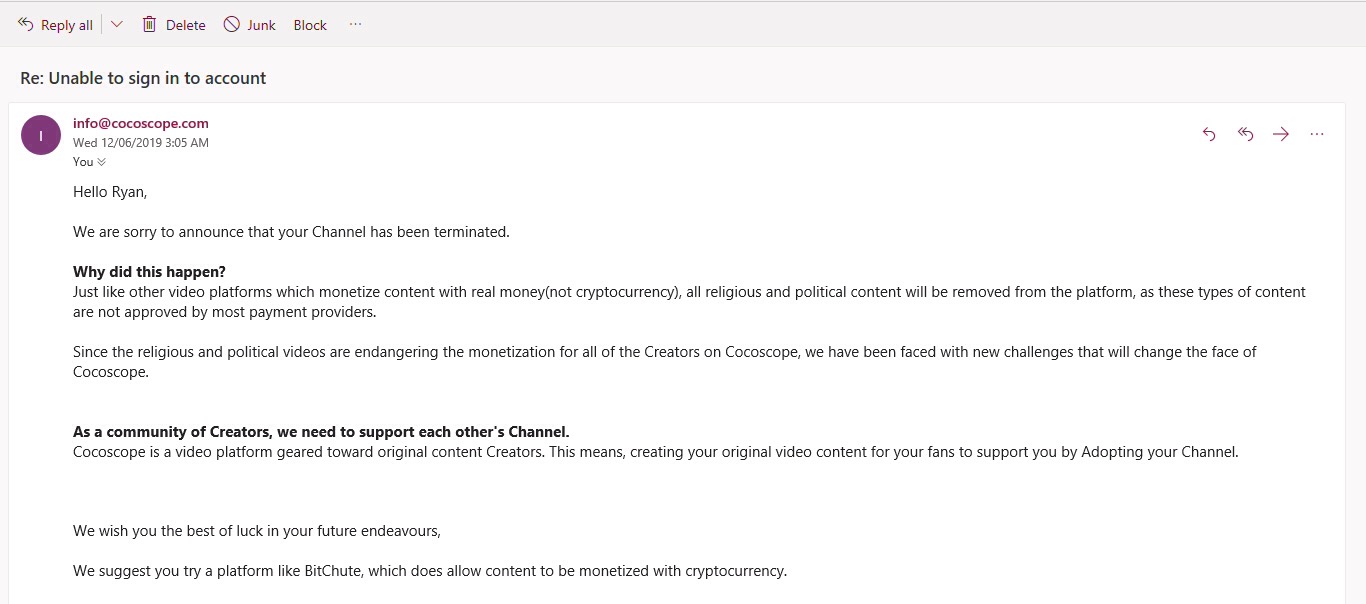Click the Hello Ryan greeting line

pos(110,192)
